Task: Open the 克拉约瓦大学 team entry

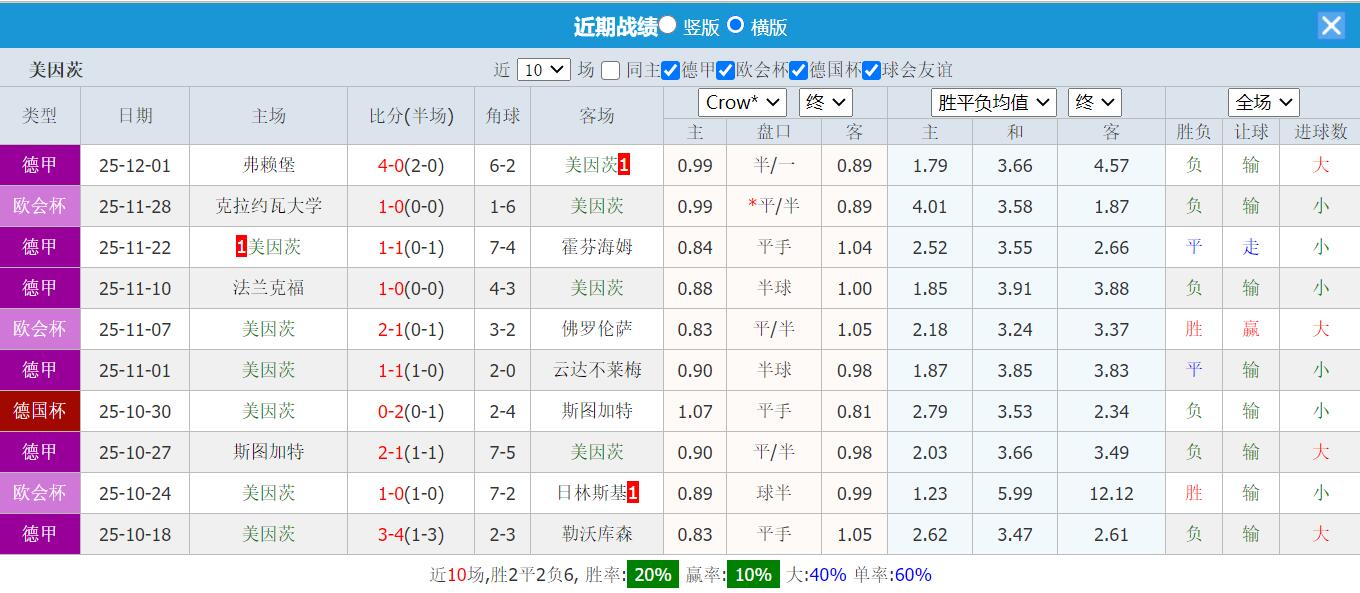Action: tap(268, 206)
